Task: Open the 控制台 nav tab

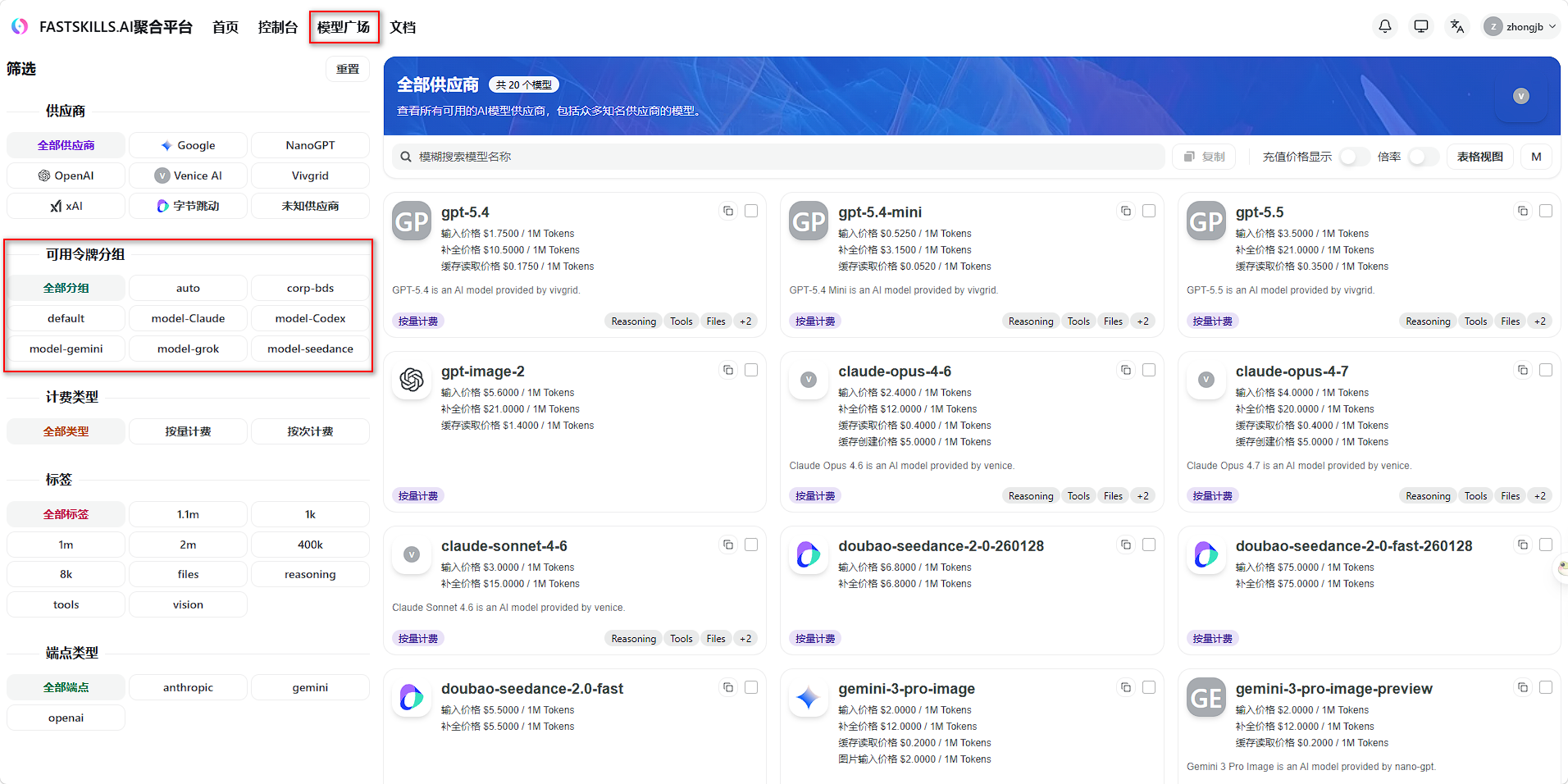Action: pos(278,27)
